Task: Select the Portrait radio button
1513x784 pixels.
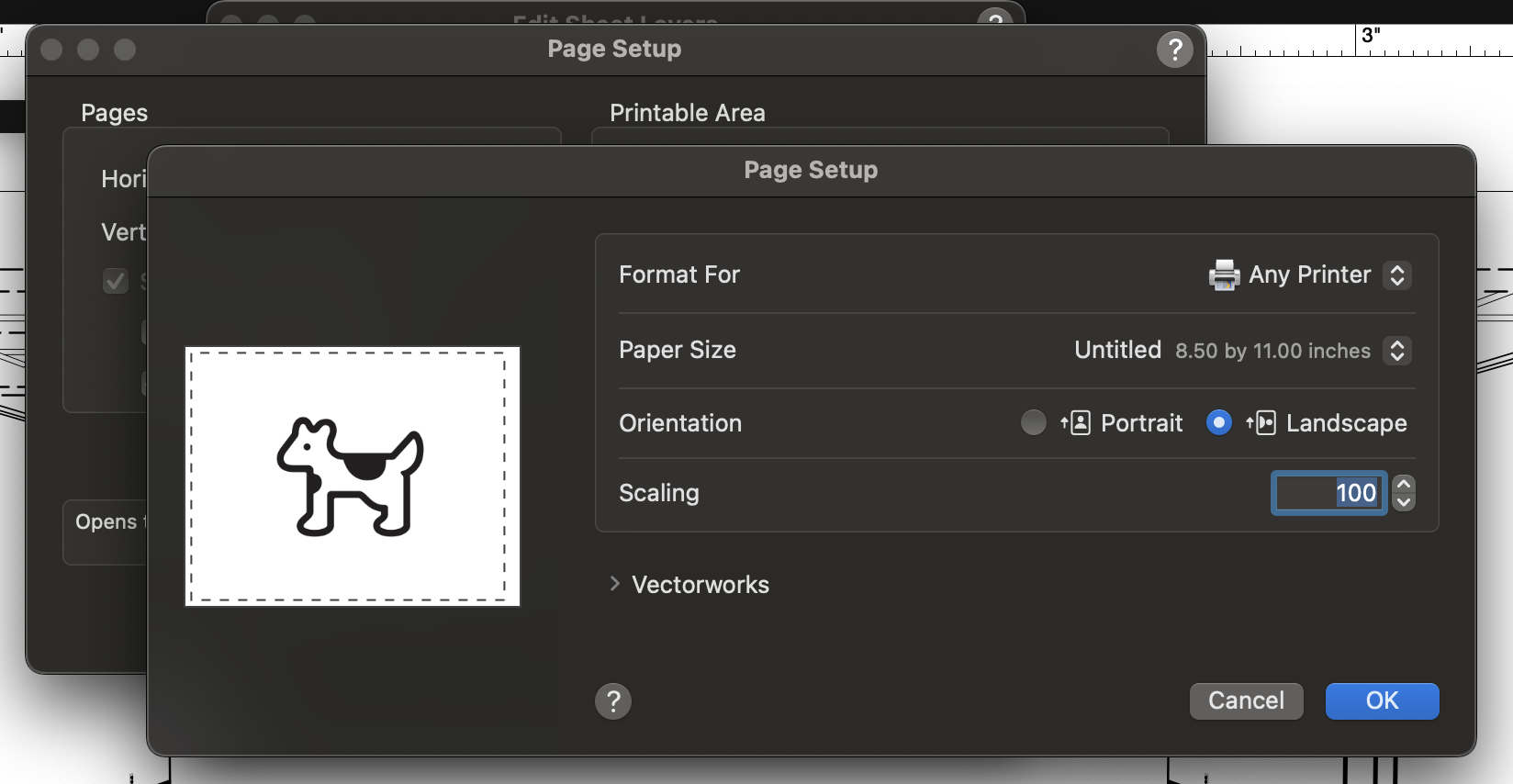Action: pos(1034,422)
